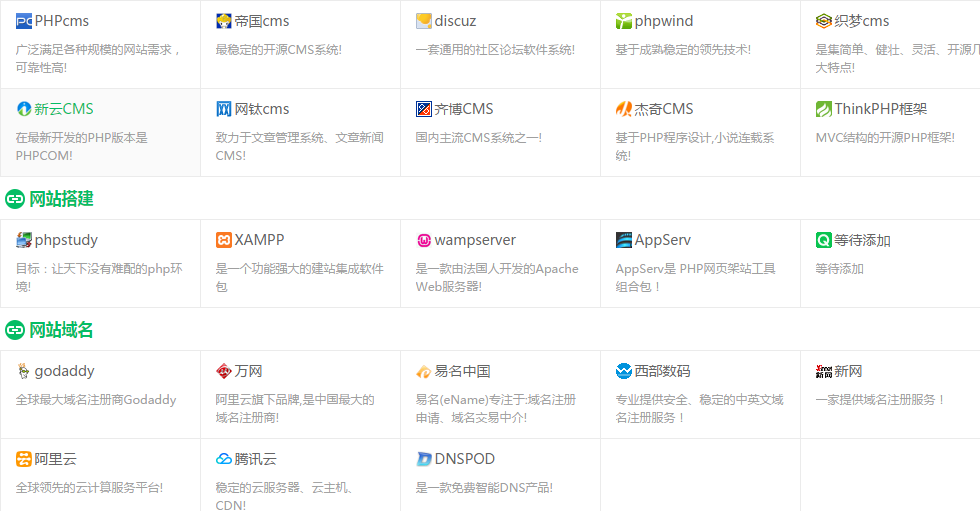Click the 阿里云 orange icon
This screenshot has height=511, width=980.
click(x=24, y=459)
